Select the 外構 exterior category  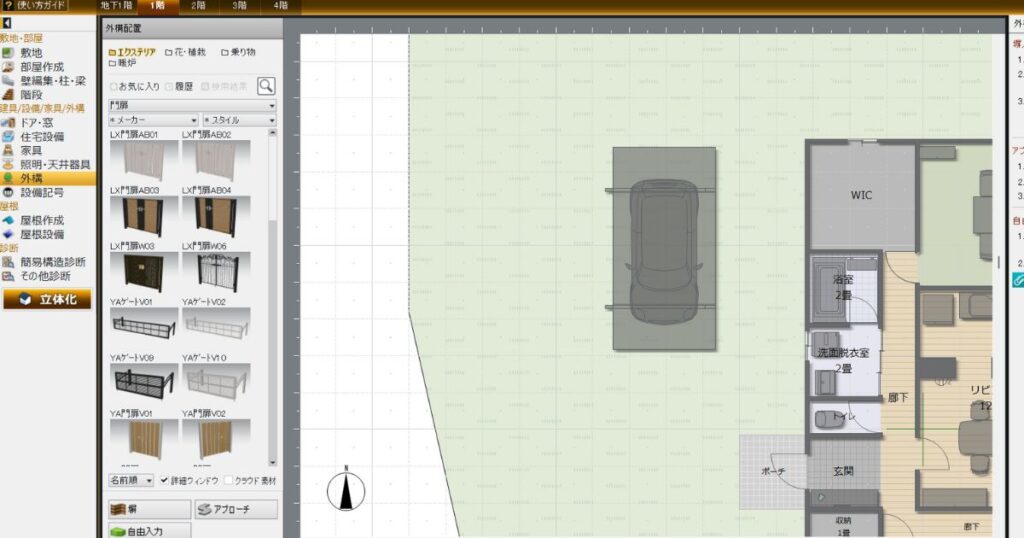47,178
